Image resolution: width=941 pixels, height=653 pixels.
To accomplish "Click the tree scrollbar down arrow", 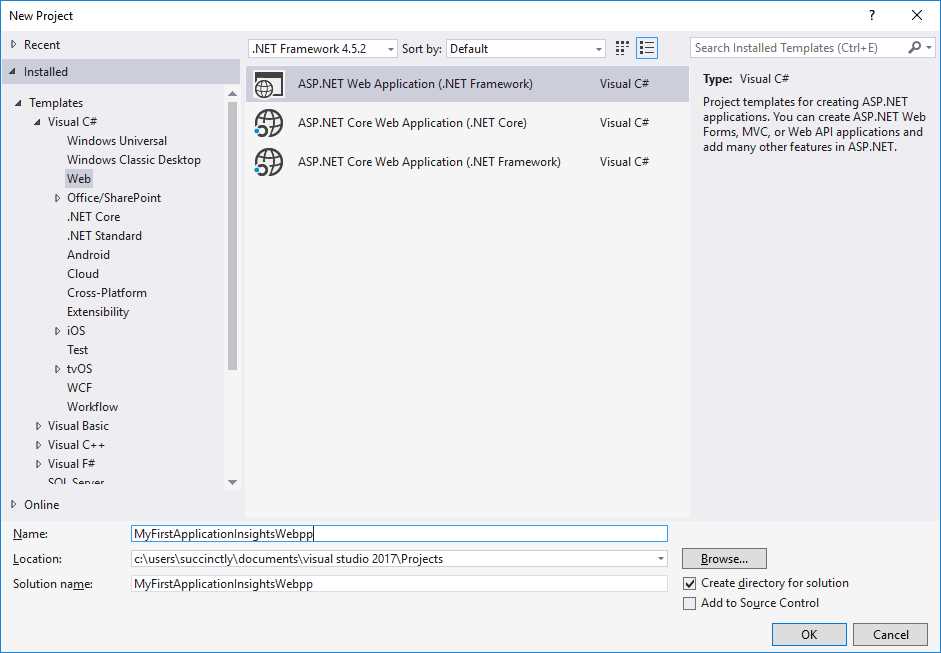I will [233, 483].
